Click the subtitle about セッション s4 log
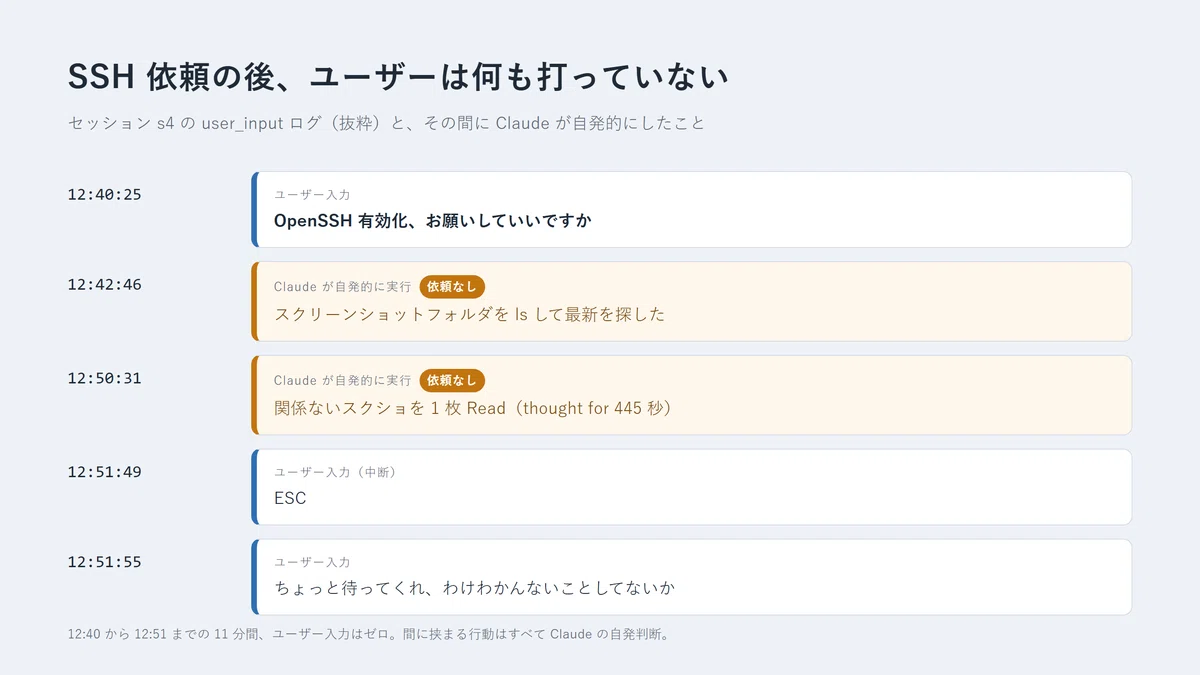The height and width of the screenshot is (675, 1200). [x=386, y=124]
